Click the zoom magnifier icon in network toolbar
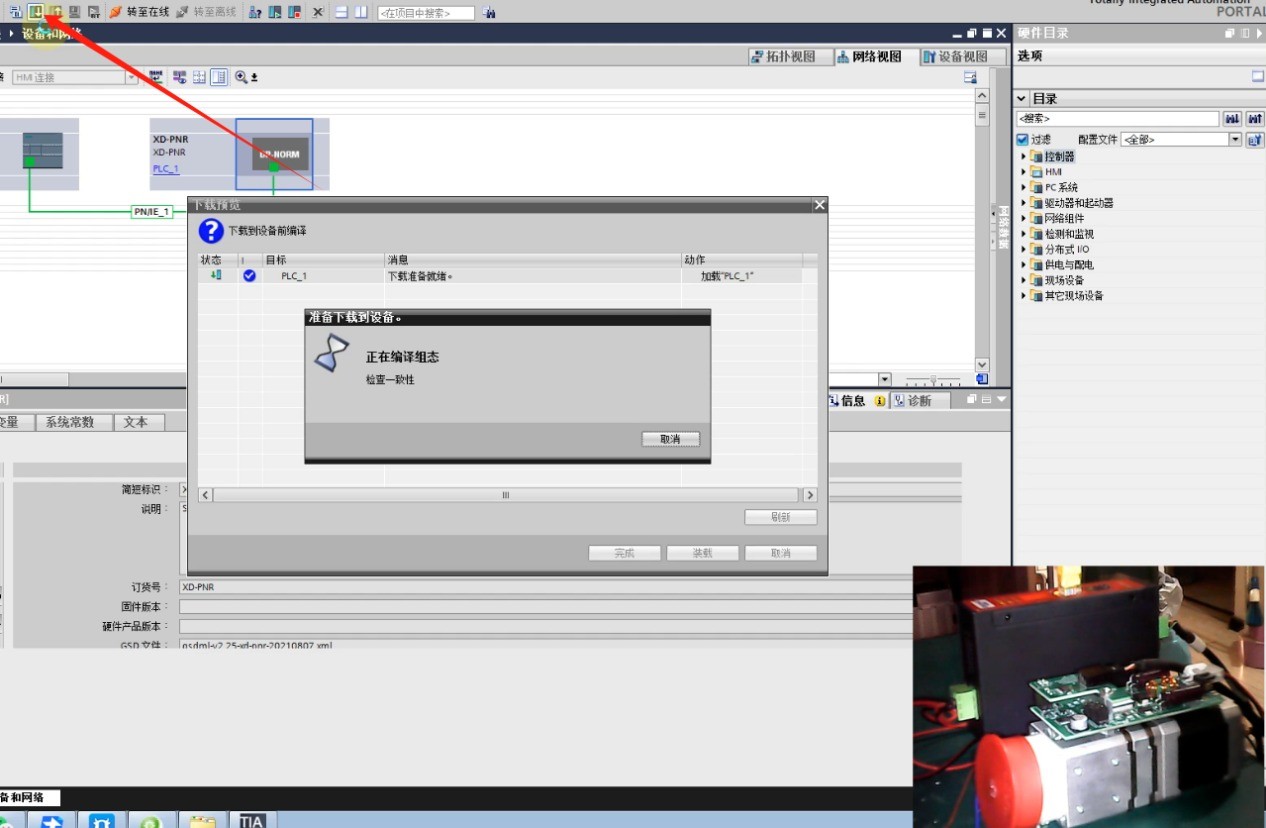This screenshot has height=828, width=1266. 241,77
